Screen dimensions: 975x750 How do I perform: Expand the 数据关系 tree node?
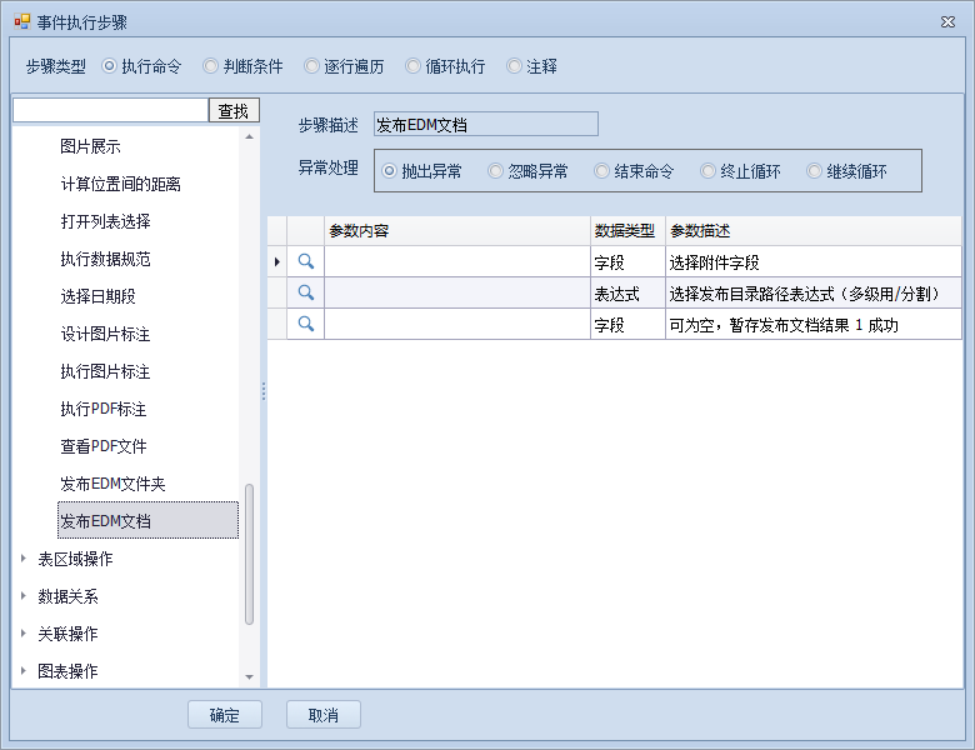(x=24, y=597)
